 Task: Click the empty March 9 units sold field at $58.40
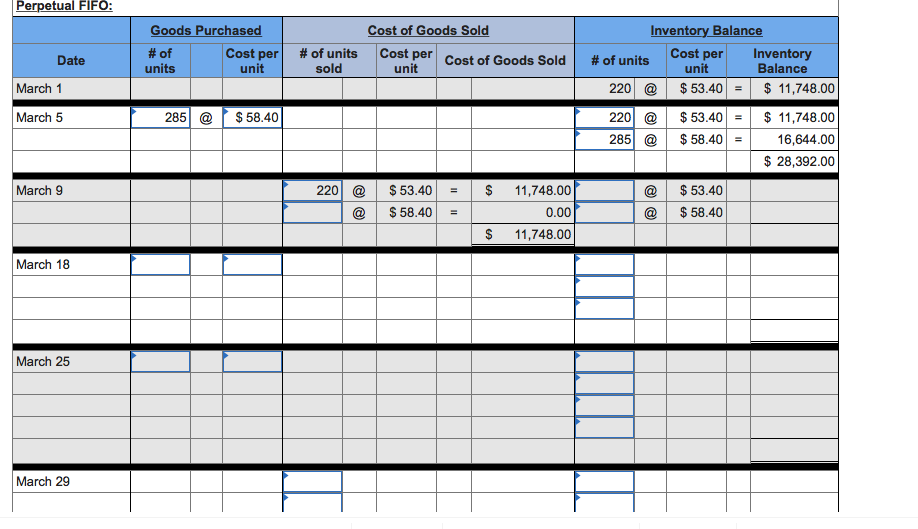(312, 212)
